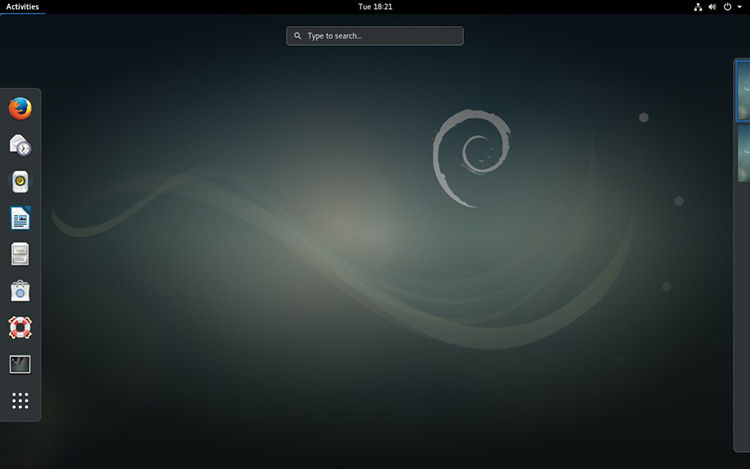
Task: Launch LibreOffice Writer
Action: point(20,218)
